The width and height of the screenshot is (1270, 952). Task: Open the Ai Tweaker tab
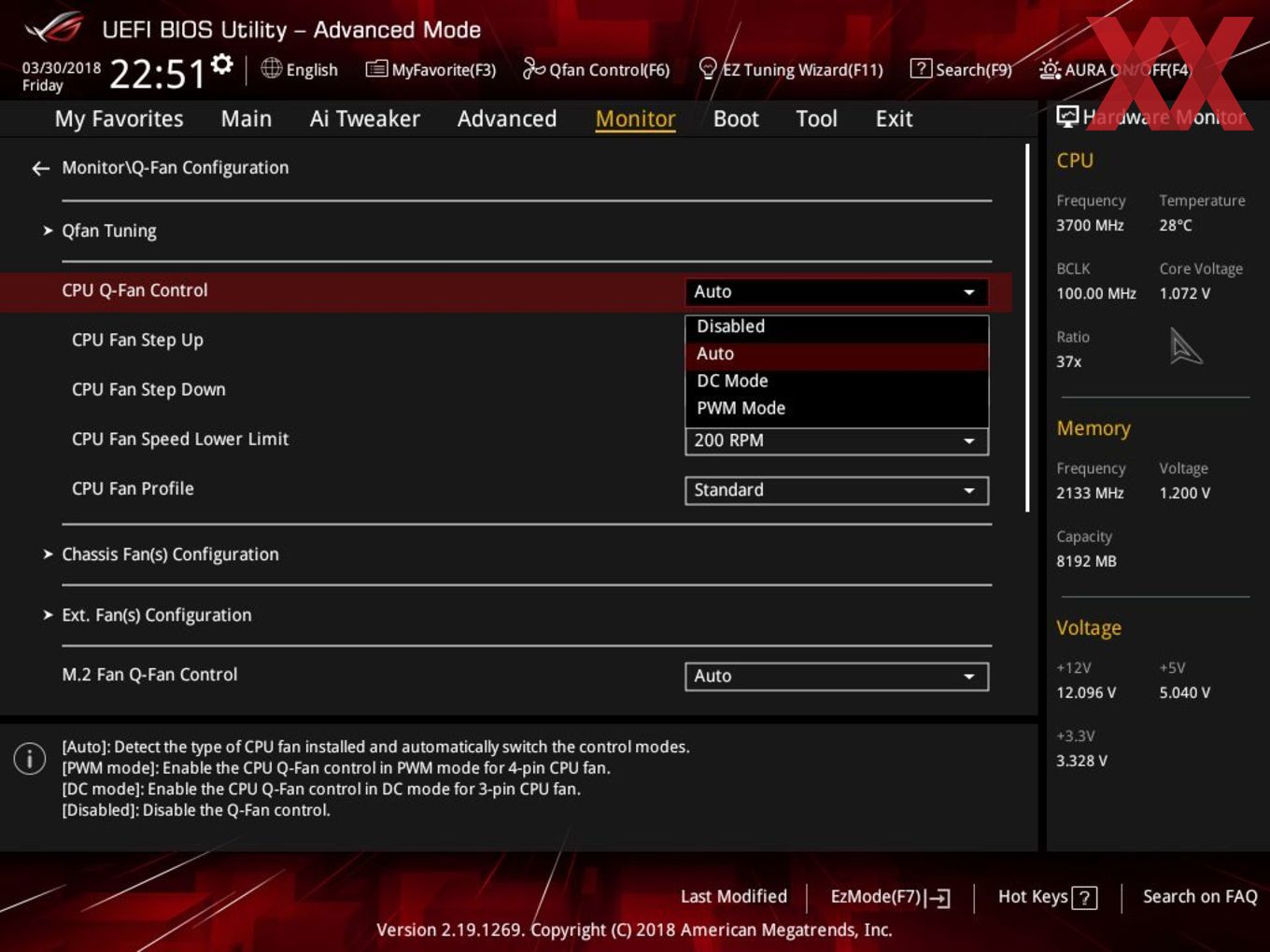(365, 119)
